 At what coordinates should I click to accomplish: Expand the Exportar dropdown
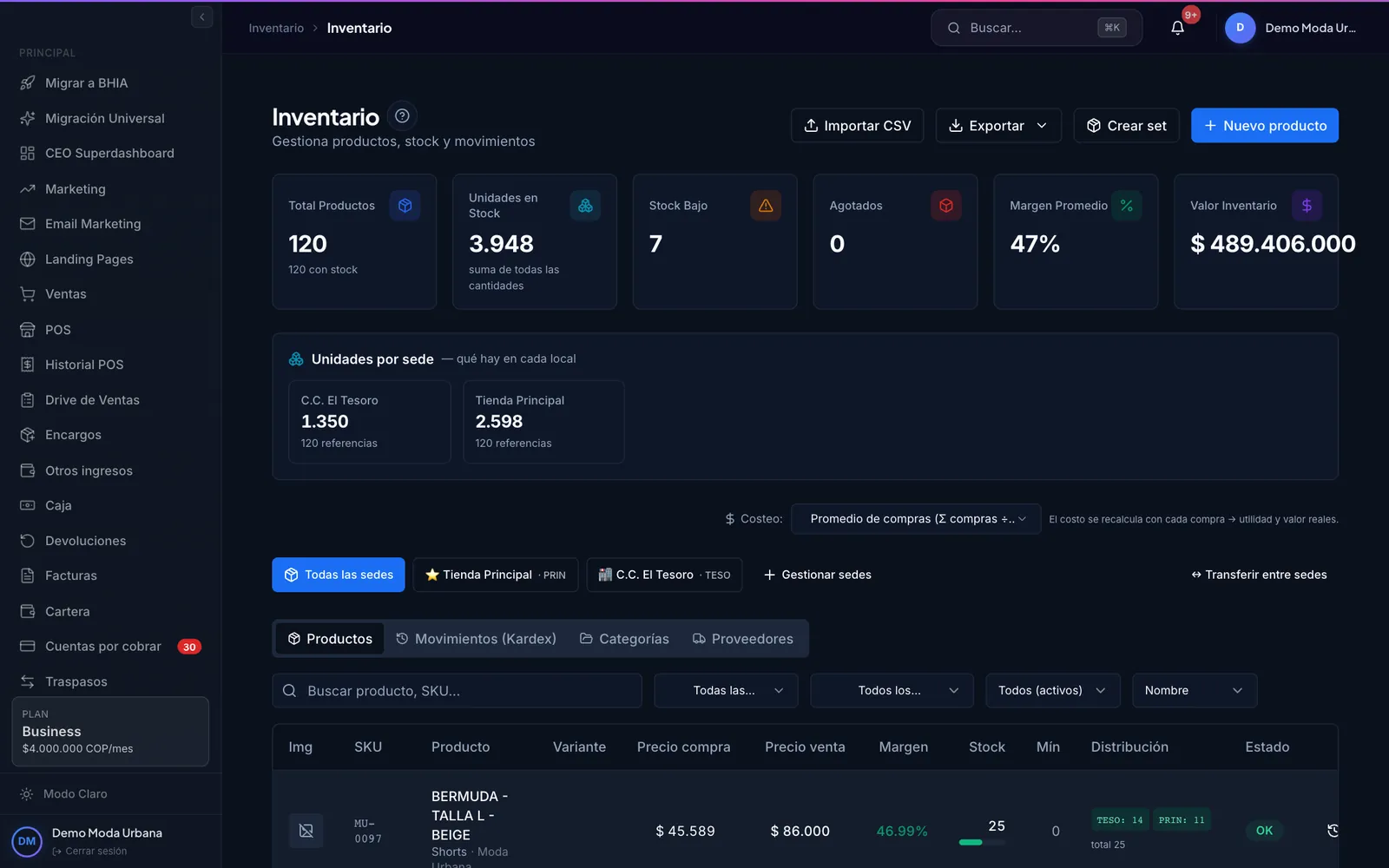tap(998, 126)
